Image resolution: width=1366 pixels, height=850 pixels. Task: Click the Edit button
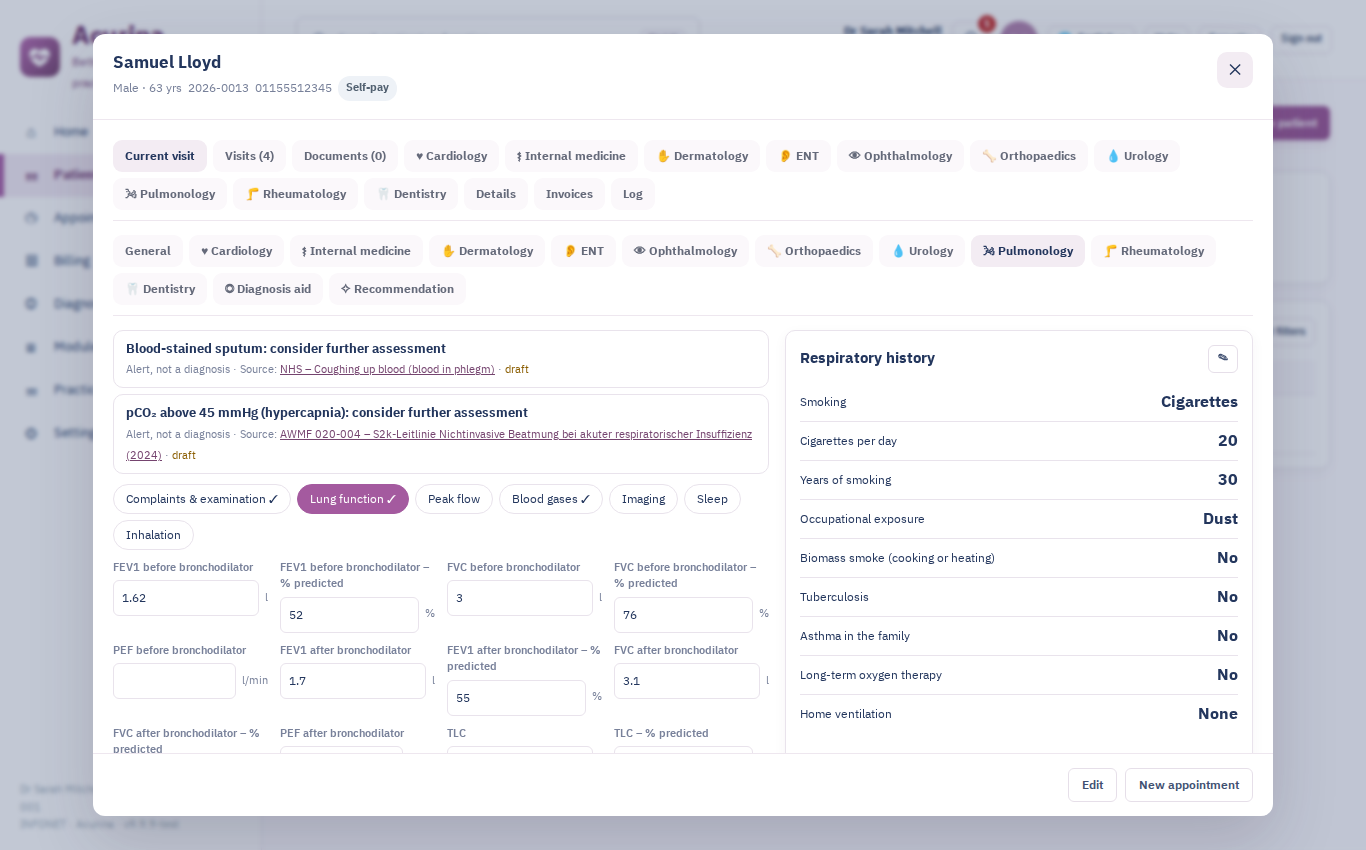coord(1092,785)
